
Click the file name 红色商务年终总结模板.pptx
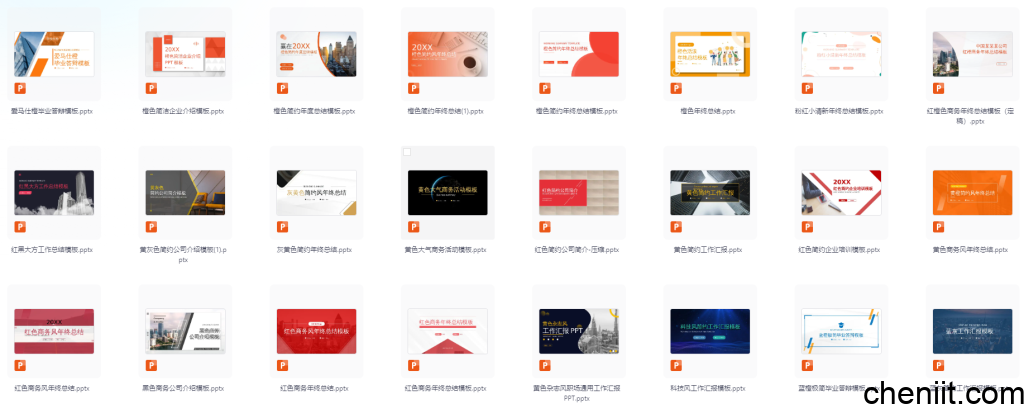pyautogui.click(x=445, y=387)
